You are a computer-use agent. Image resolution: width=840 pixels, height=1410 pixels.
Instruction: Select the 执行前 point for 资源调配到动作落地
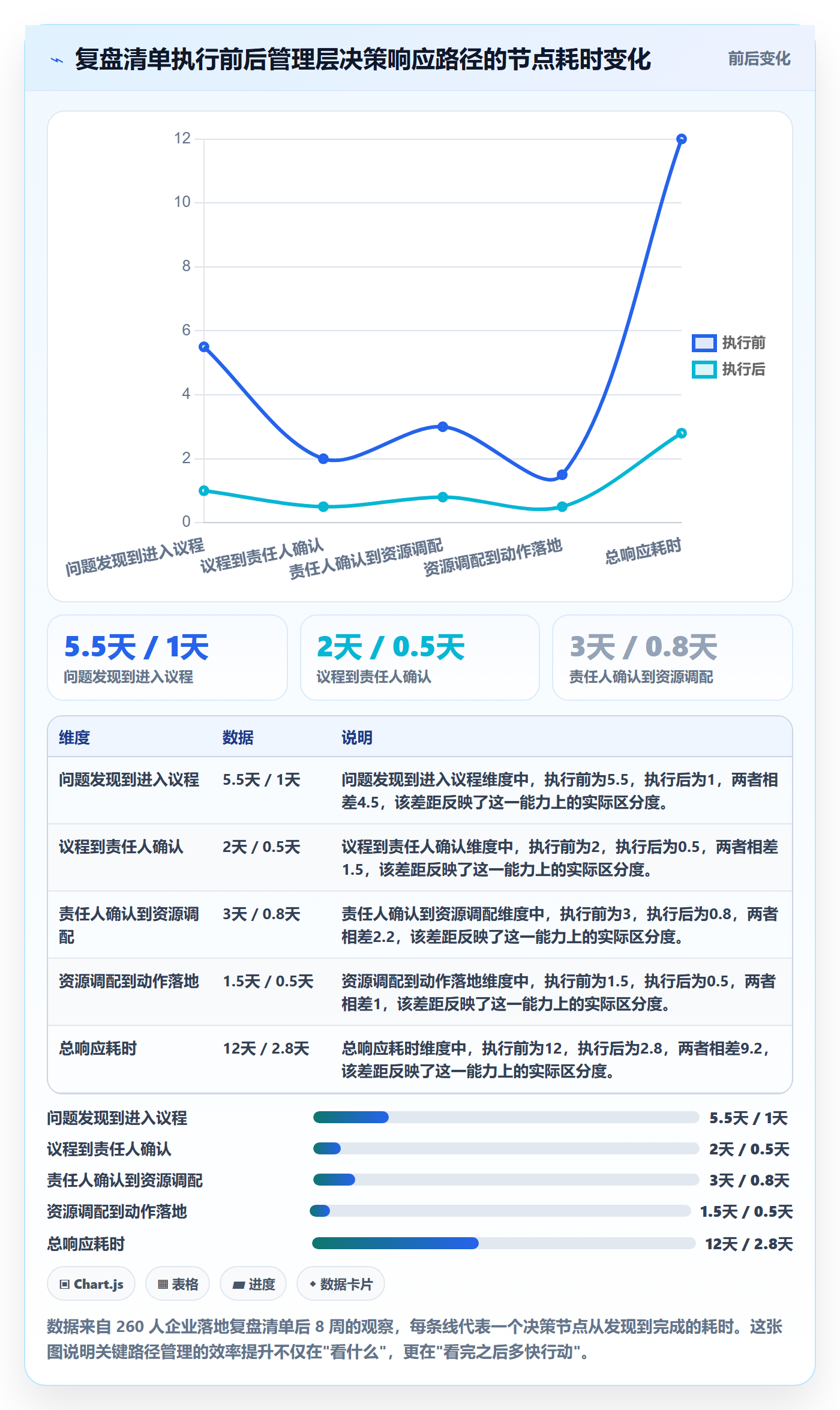pyautogui.click(x=562, y=475)
